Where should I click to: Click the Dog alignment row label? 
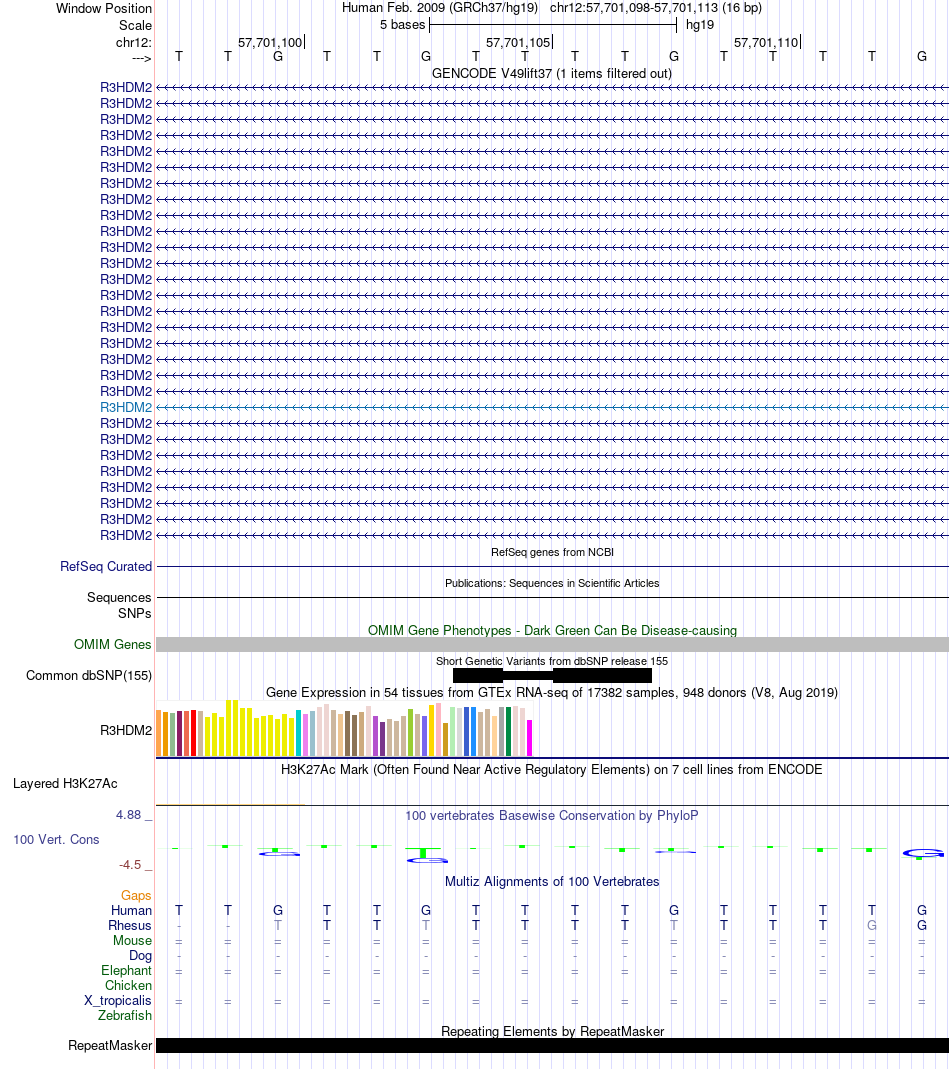140,955
